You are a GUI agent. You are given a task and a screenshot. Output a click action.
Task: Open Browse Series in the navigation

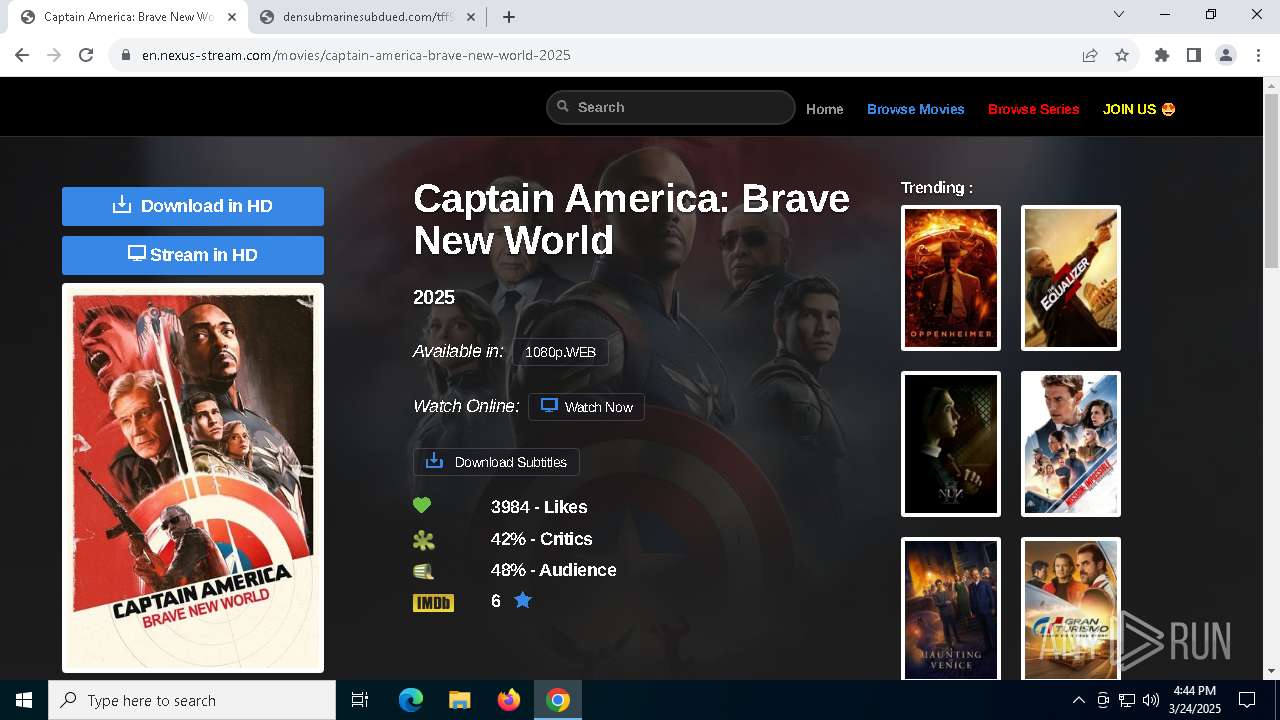pos(1034,109)
